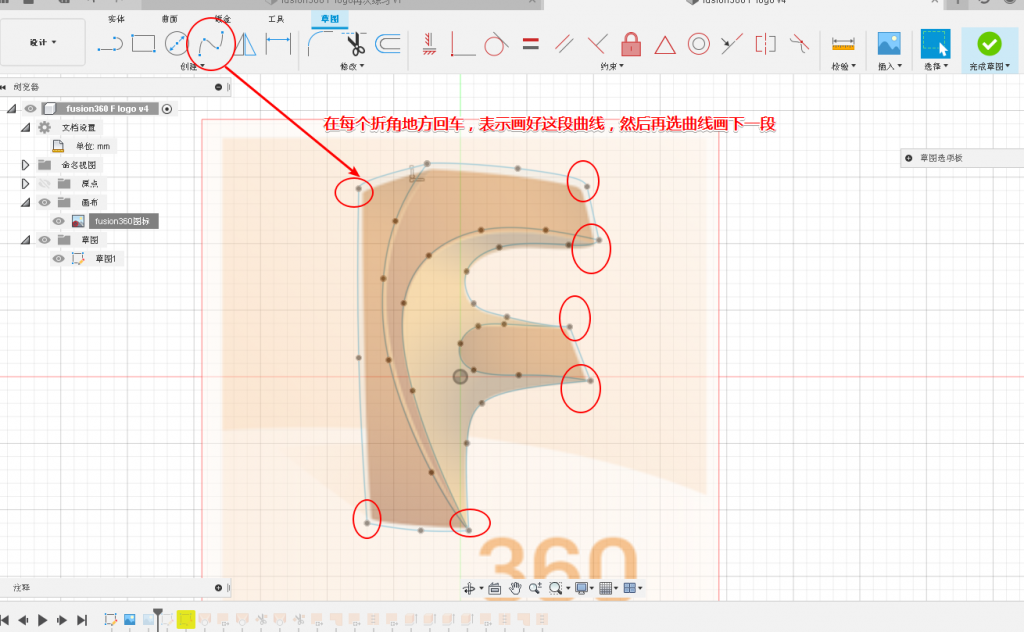
Task: Apply the Parallel constraint
Action: [x=564, y=44]
